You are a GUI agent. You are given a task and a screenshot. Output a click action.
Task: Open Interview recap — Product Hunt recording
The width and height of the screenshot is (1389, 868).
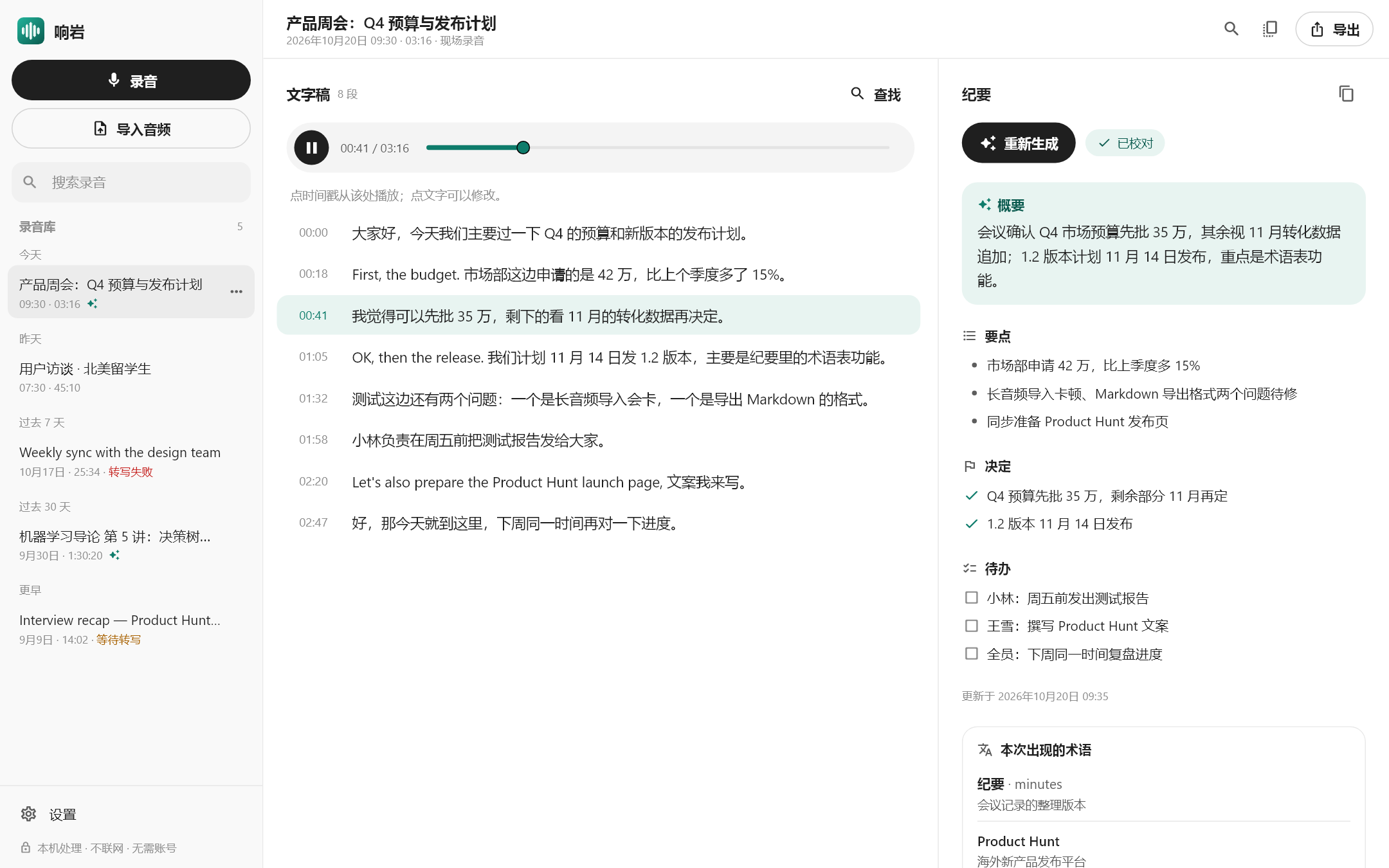(x=131, y=629)
